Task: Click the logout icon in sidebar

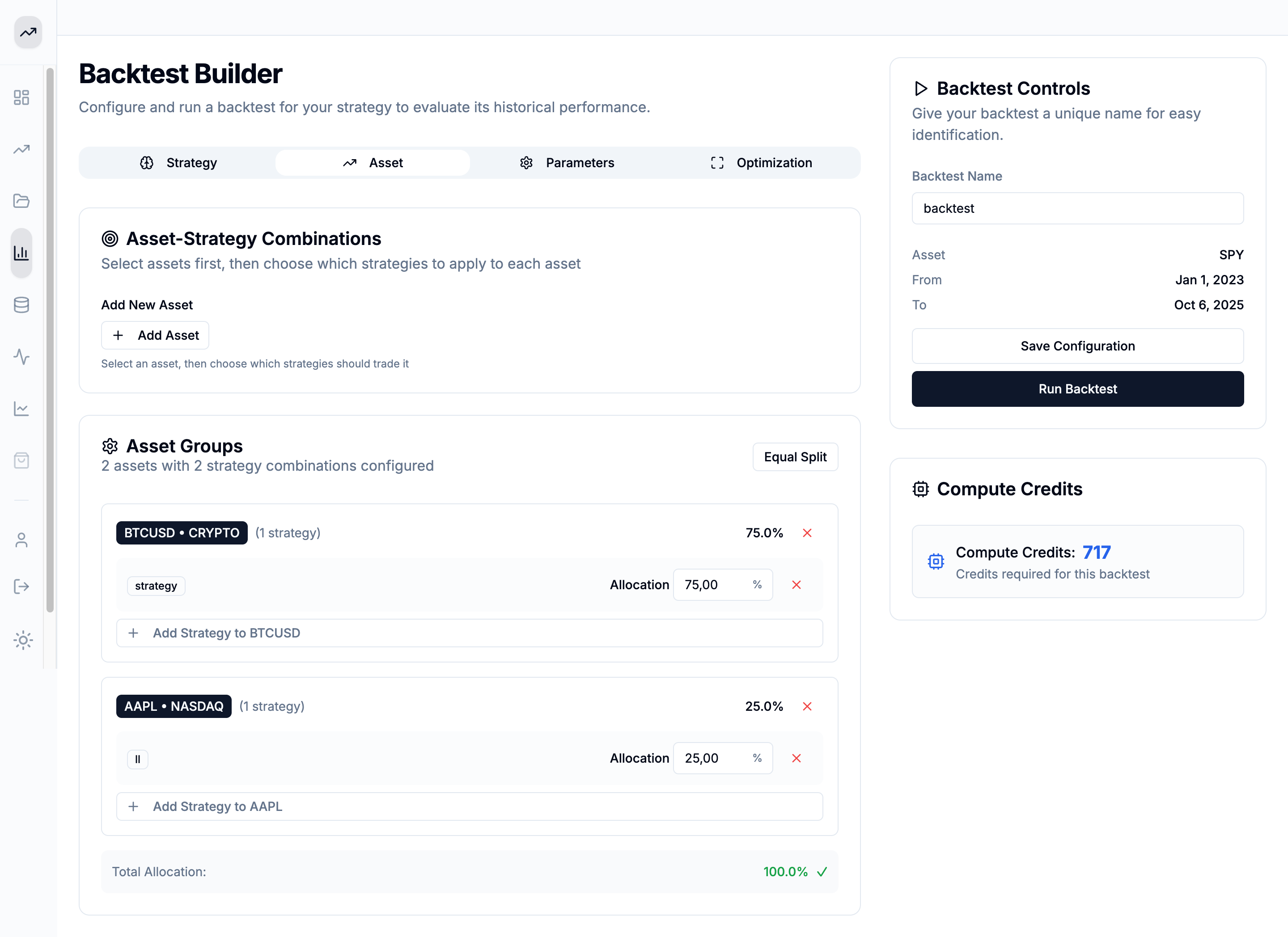Action: tap(21, 586)
